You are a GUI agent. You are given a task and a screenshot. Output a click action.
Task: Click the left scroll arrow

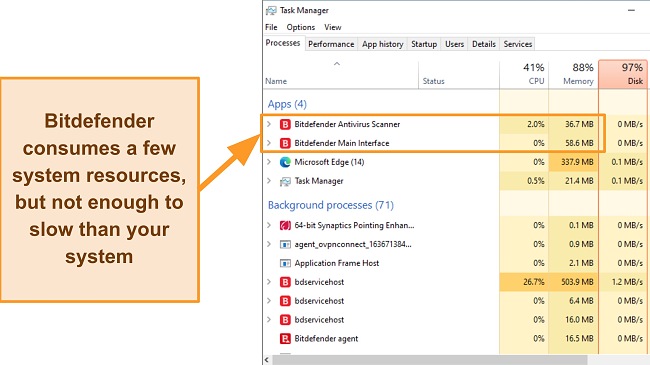[x=267, y=360]
